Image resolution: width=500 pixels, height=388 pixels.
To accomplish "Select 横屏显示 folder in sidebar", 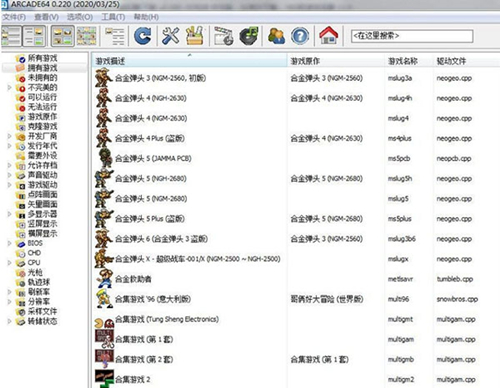I will 37,233.
